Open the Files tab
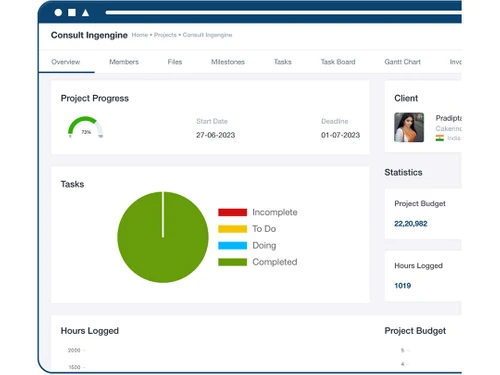 (175, 62)
